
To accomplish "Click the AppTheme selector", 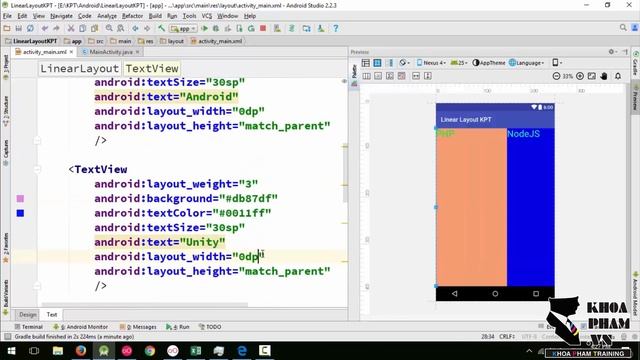I will 489,63.
